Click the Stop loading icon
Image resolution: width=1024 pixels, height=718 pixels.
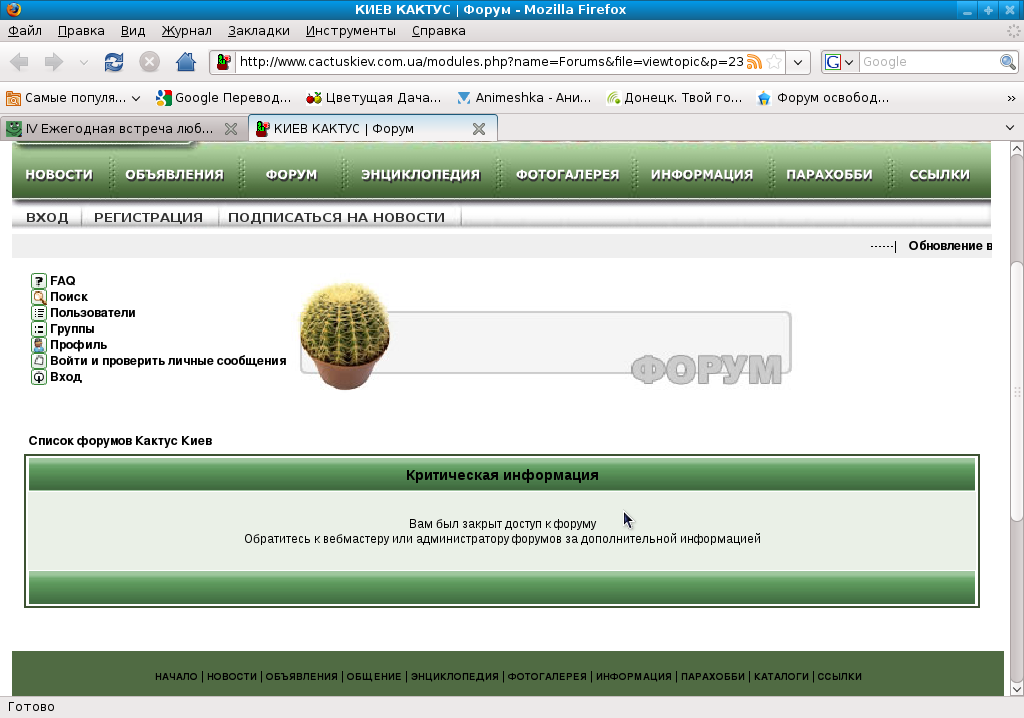coord(149,62)
